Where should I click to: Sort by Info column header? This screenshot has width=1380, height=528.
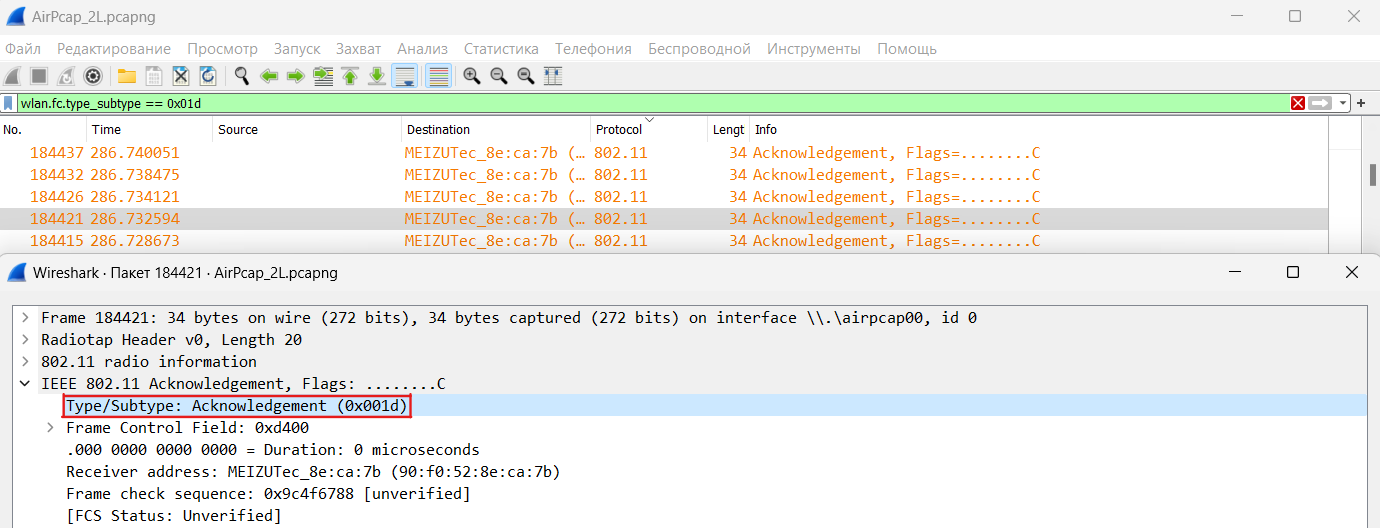click(x=1039, y=130)
